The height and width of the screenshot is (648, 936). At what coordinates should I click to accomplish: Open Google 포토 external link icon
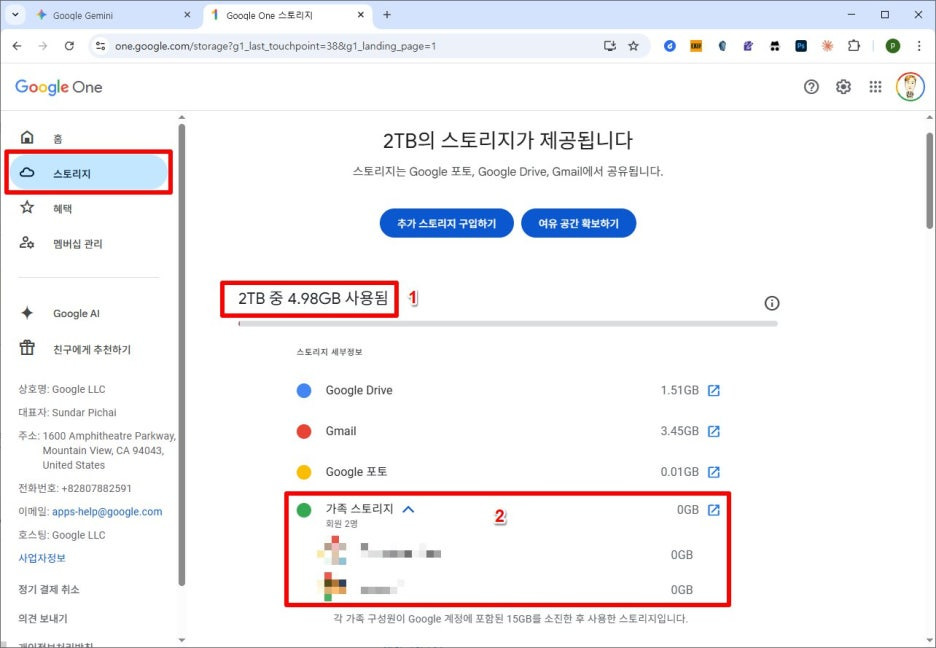713,472
